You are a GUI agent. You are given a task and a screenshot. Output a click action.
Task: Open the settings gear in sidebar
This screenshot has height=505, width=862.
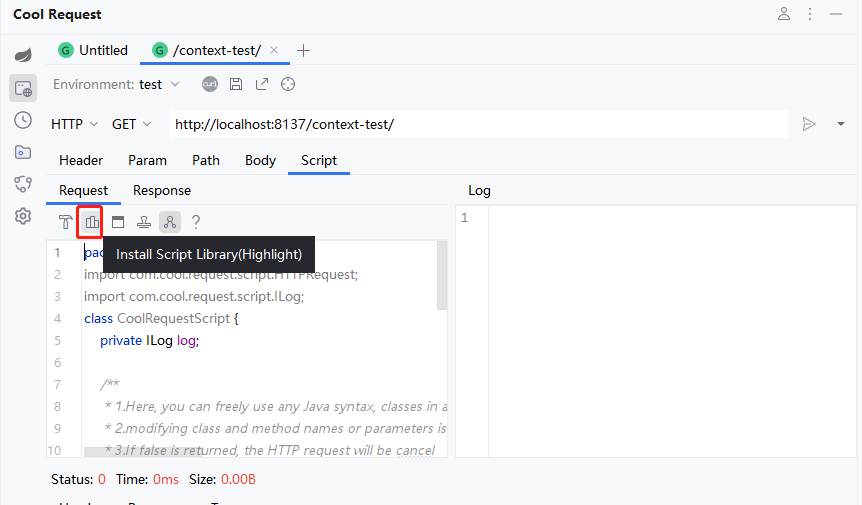click(23, 216)
